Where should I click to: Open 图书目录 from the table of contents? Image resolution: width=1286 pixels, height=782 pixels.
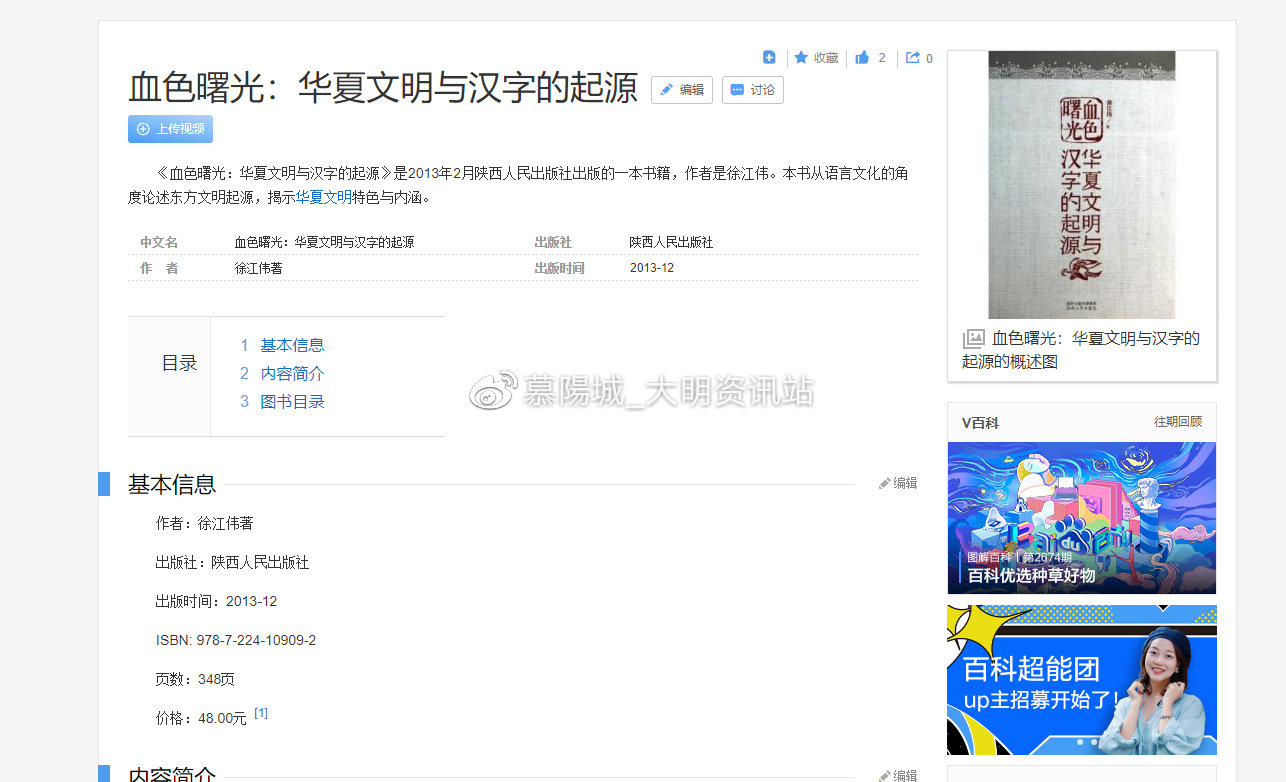tap(292, 401)
